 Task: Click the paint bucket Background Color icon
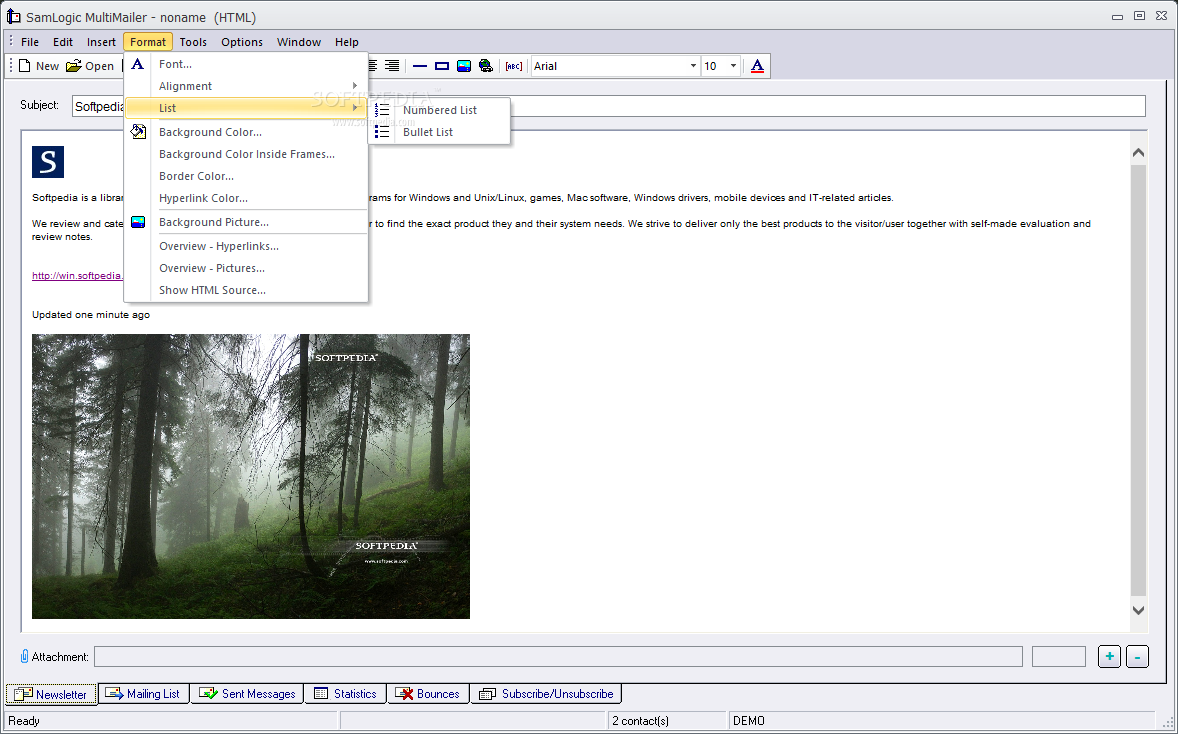coord(138,132)
